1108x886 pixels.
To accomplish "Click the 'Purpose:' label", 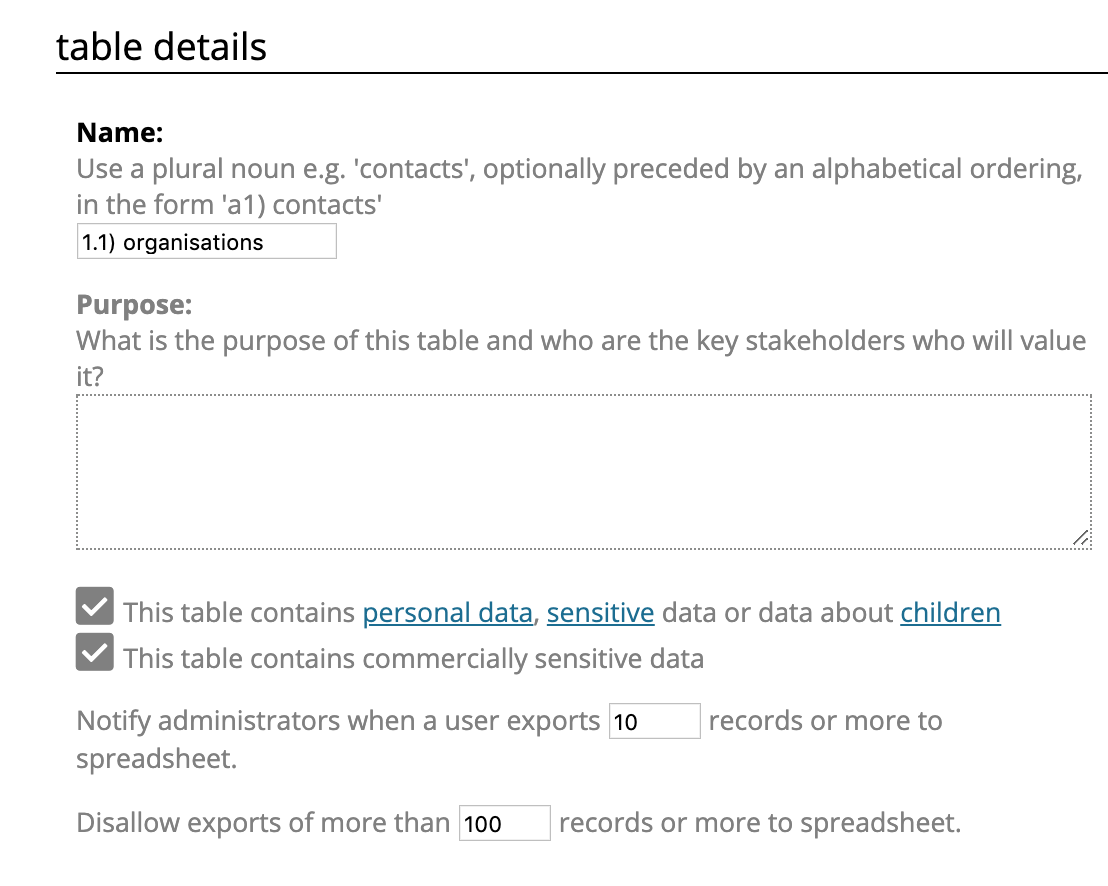I will 134,304.
